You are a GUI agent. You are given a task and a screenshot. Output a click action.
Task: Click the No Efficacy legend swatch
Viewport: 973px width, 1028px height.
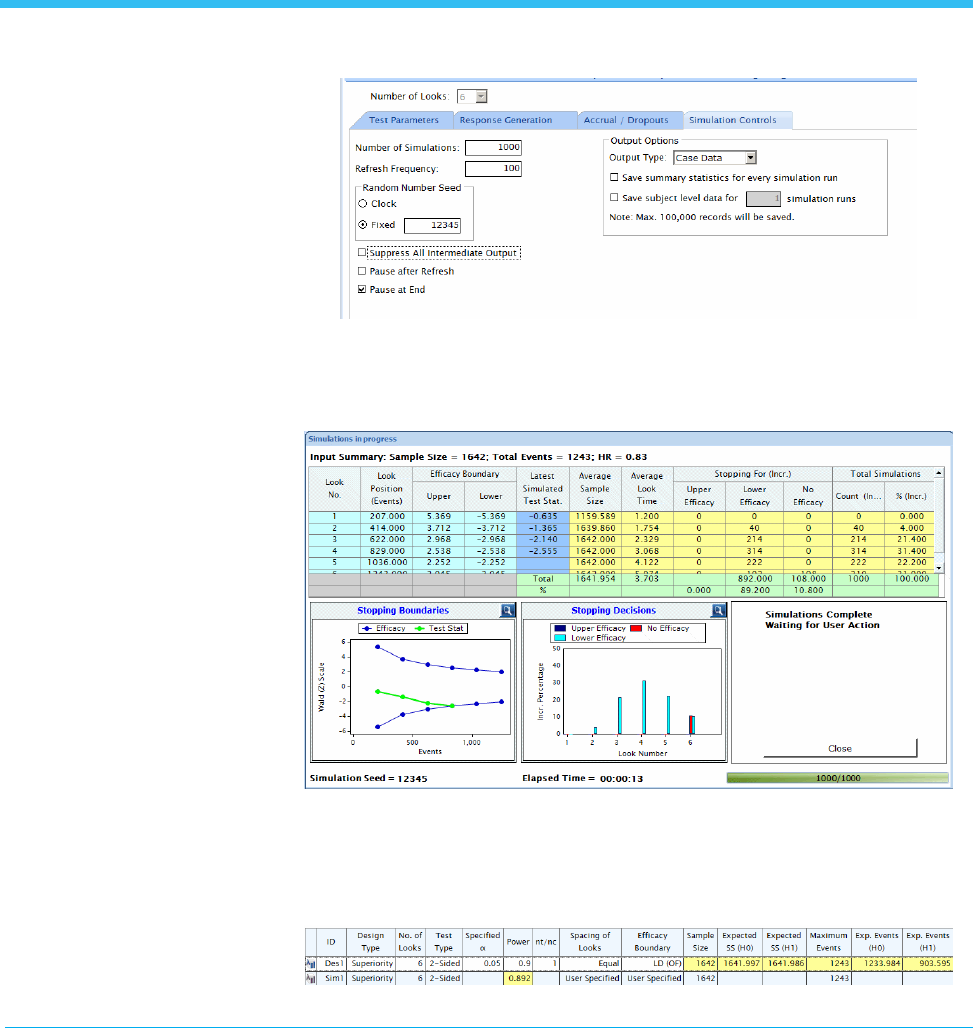[x=636, y=628]
